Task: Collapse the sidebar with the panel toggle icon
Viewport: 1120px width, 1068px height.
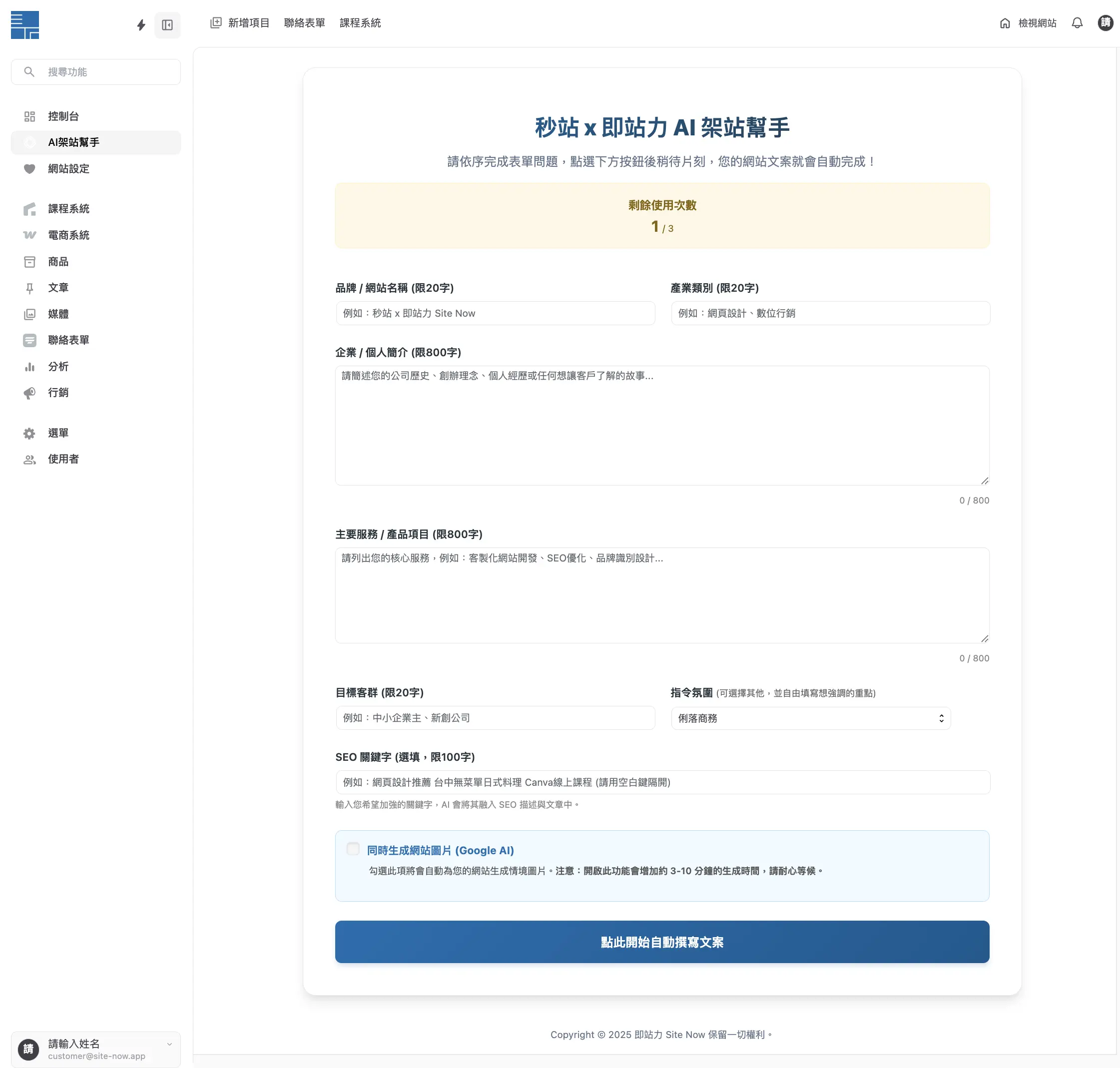Action: tap(167, 25)
